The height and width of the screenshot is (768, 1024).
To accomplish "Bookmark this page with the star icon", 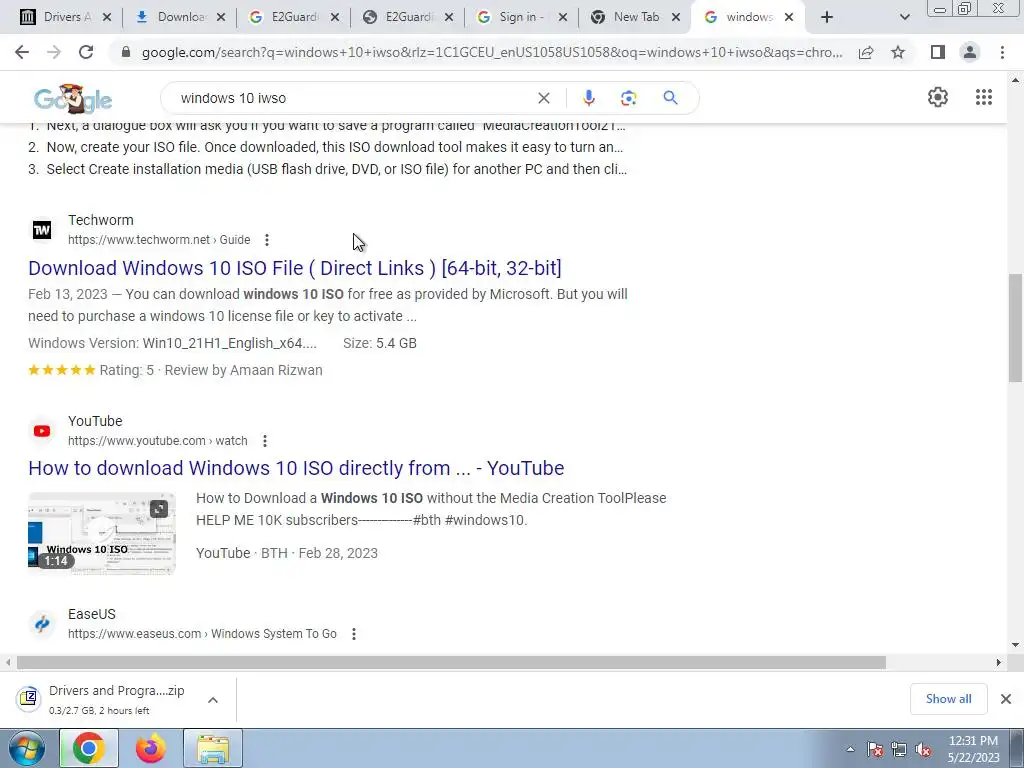I will [898, 52].
